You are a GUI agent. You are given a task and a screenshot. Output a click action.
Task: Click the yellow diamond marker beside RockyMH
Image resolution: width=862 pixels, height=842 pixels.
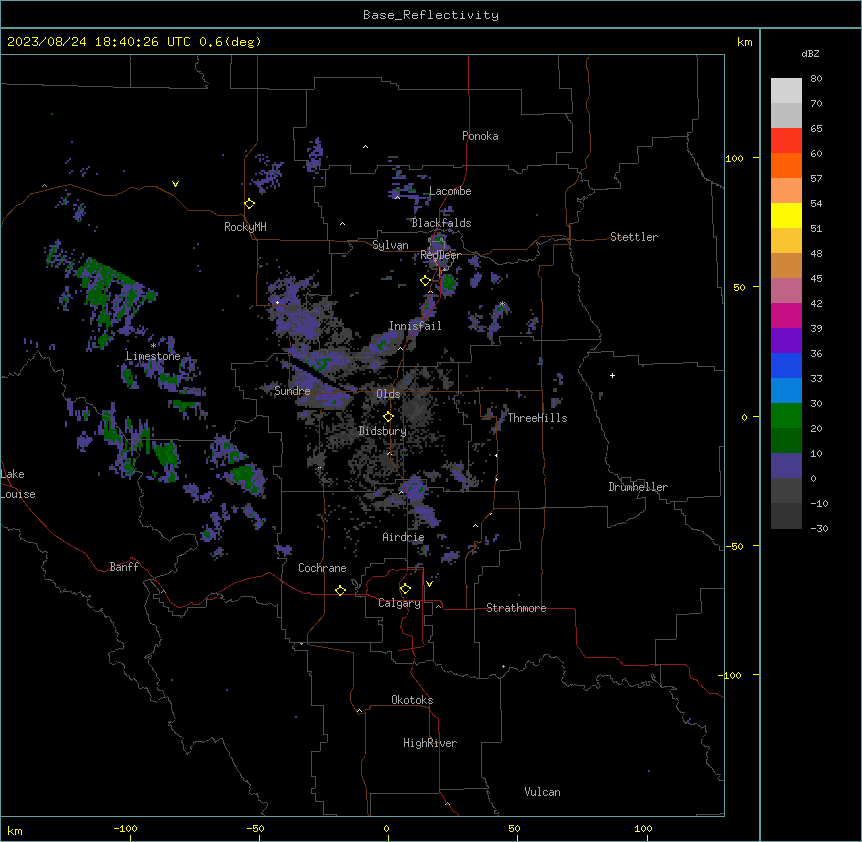[x=249, y=204]
